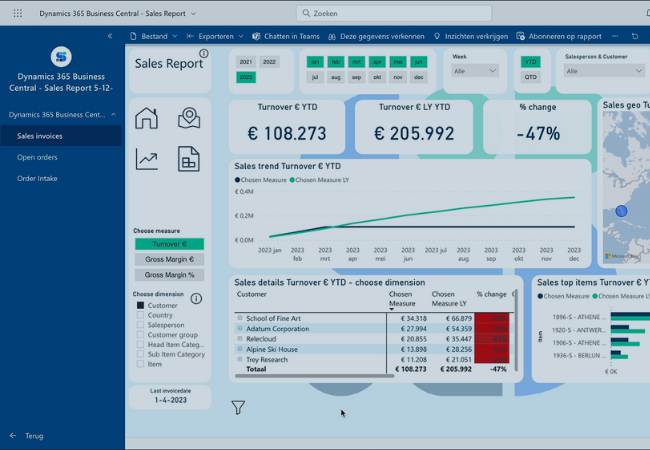Toggle the jan month slicer
The image size is (650, 450).
315,62
